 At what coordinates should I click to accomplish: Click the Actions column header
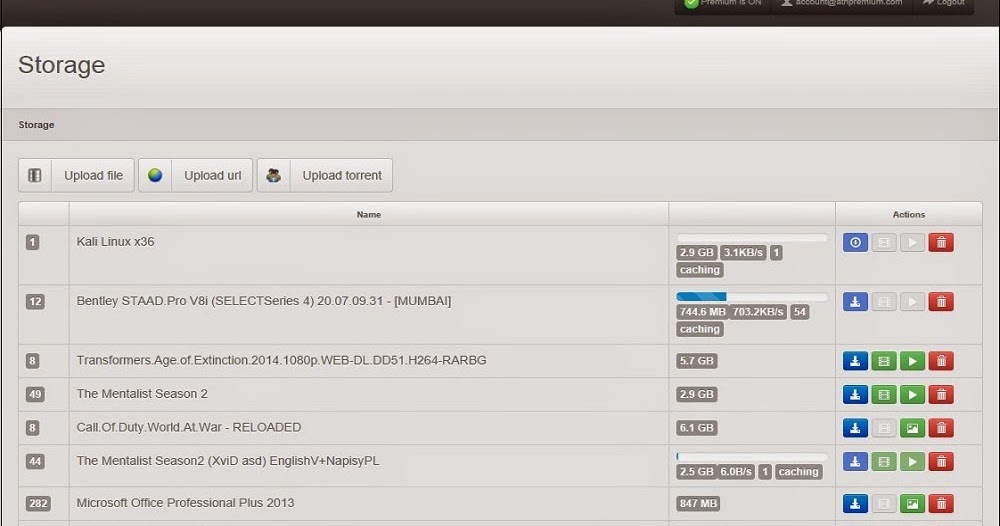coord(909,215)
